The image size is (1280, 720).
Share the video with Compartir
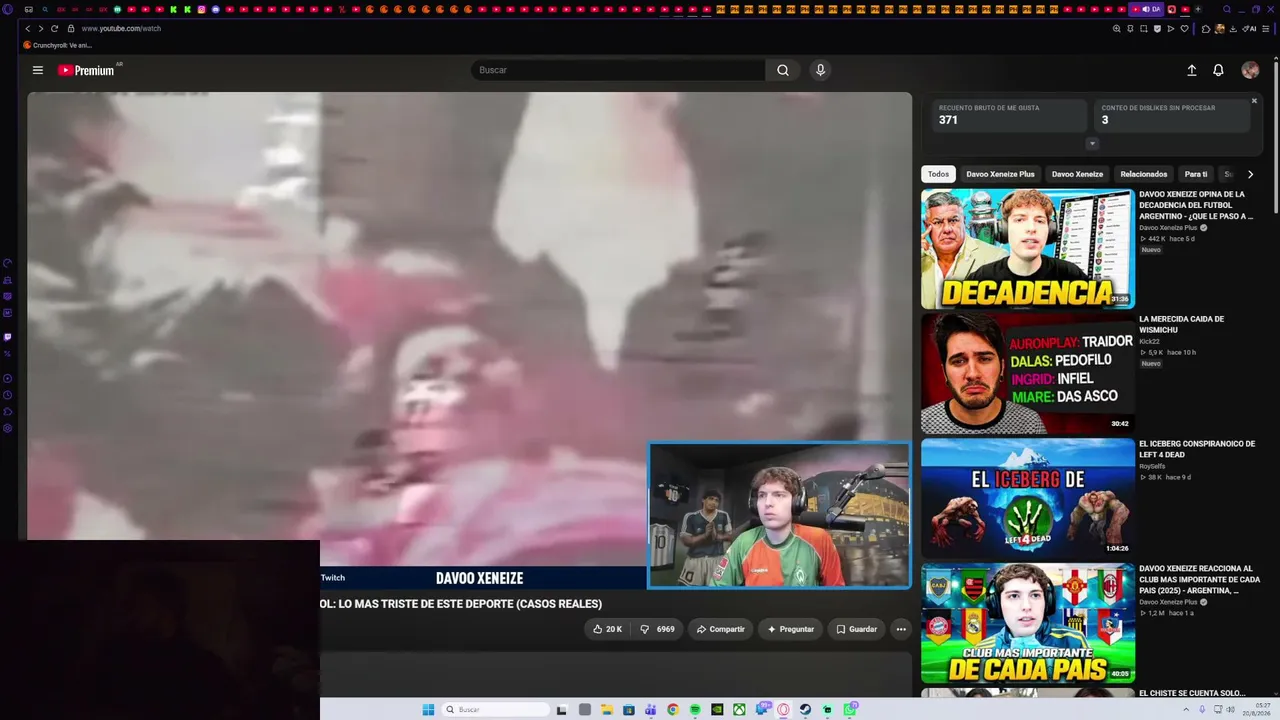pyautogui.click(x=720, y=629)
